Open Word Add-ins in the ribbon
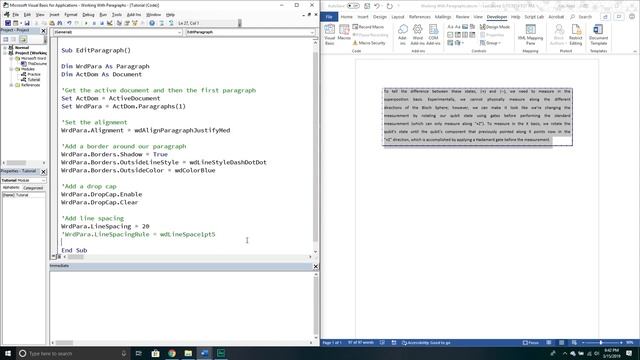The height and width of the screenshot is (360, 640). tap(417, 35)
